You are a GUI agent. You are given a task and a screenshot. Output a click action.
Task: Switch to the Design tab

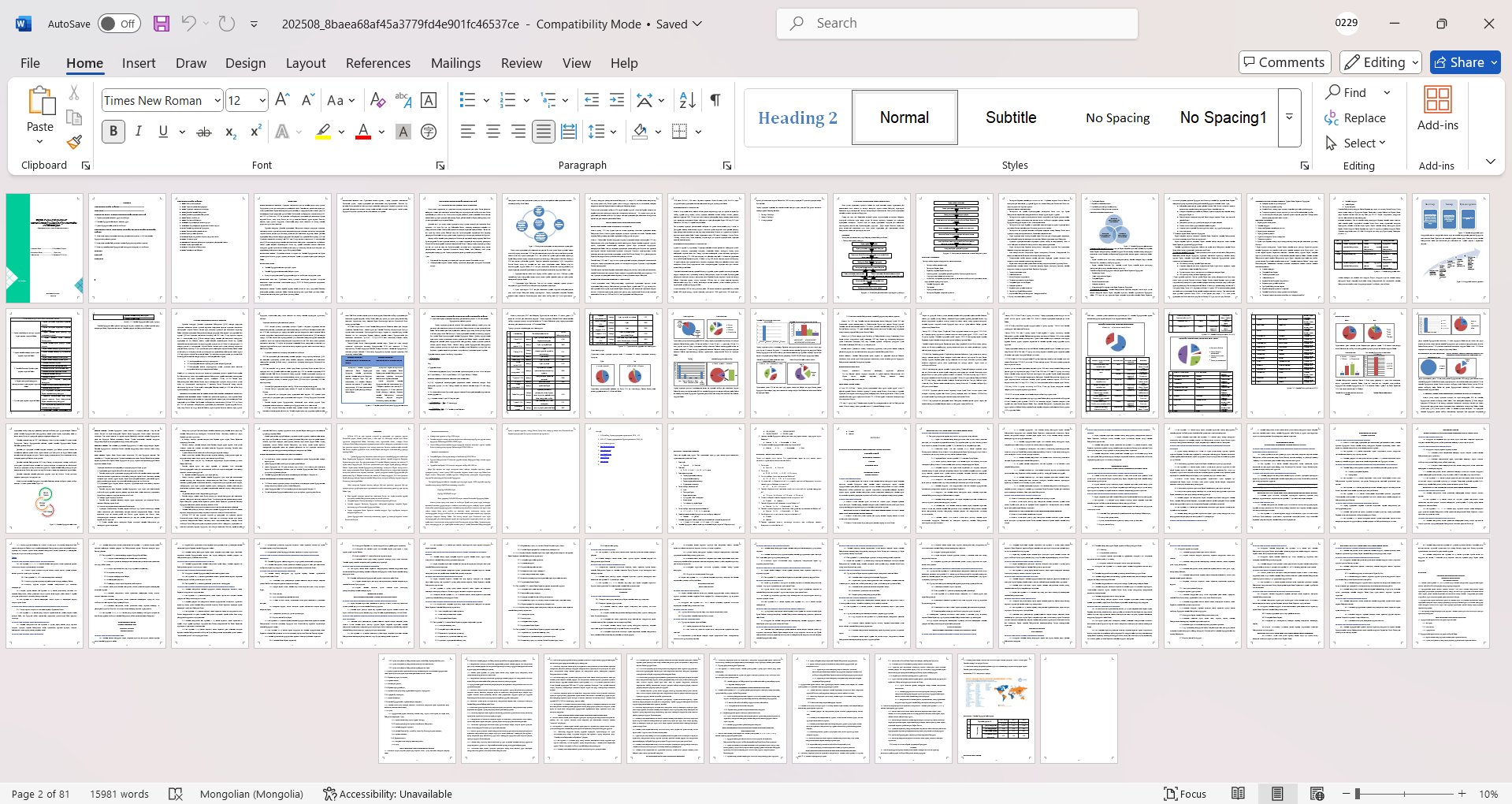pyautogui.click(x=245, y=63)
